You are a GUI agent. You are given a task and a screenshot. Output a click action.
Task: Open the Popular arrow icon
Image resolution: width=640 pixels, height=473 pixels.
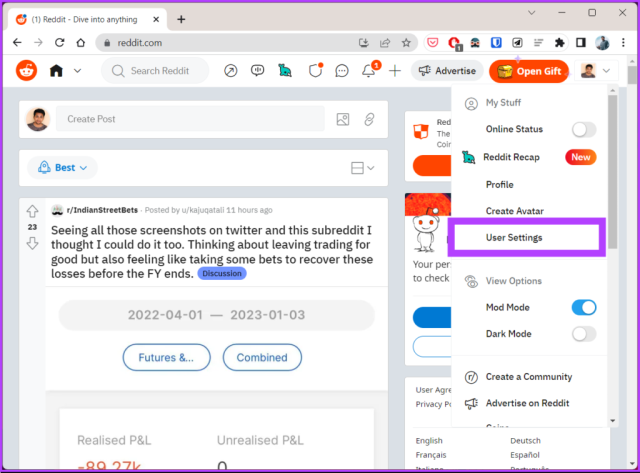[231, 71]
